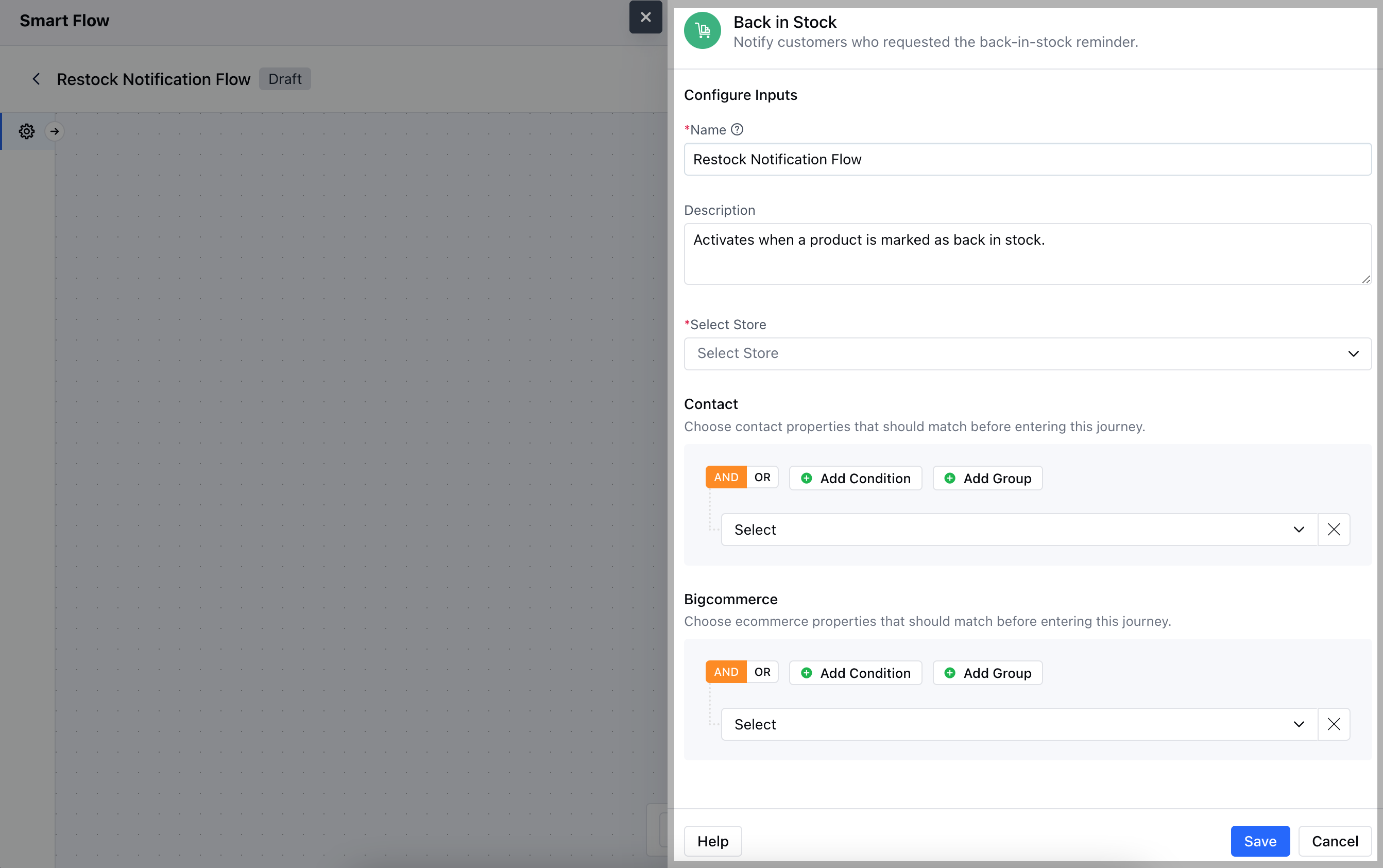Go back using the left chevron arrow
Image resolution: width=1383 pixels, height=868 pixels.
tap(36, 79)
